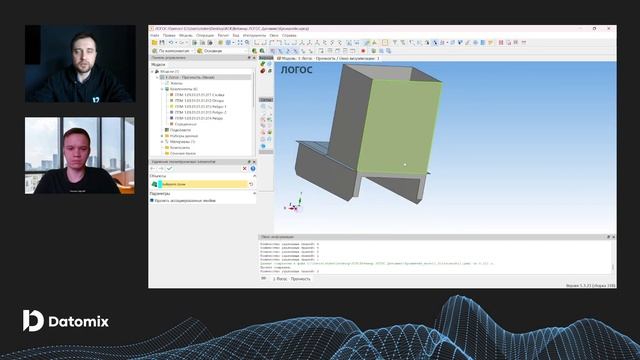Image resolution: width=640 pixels, height=360 pixels.
Task: Switch to the 1. Логос Прочность bottom tab
Action: click(291, 279)
